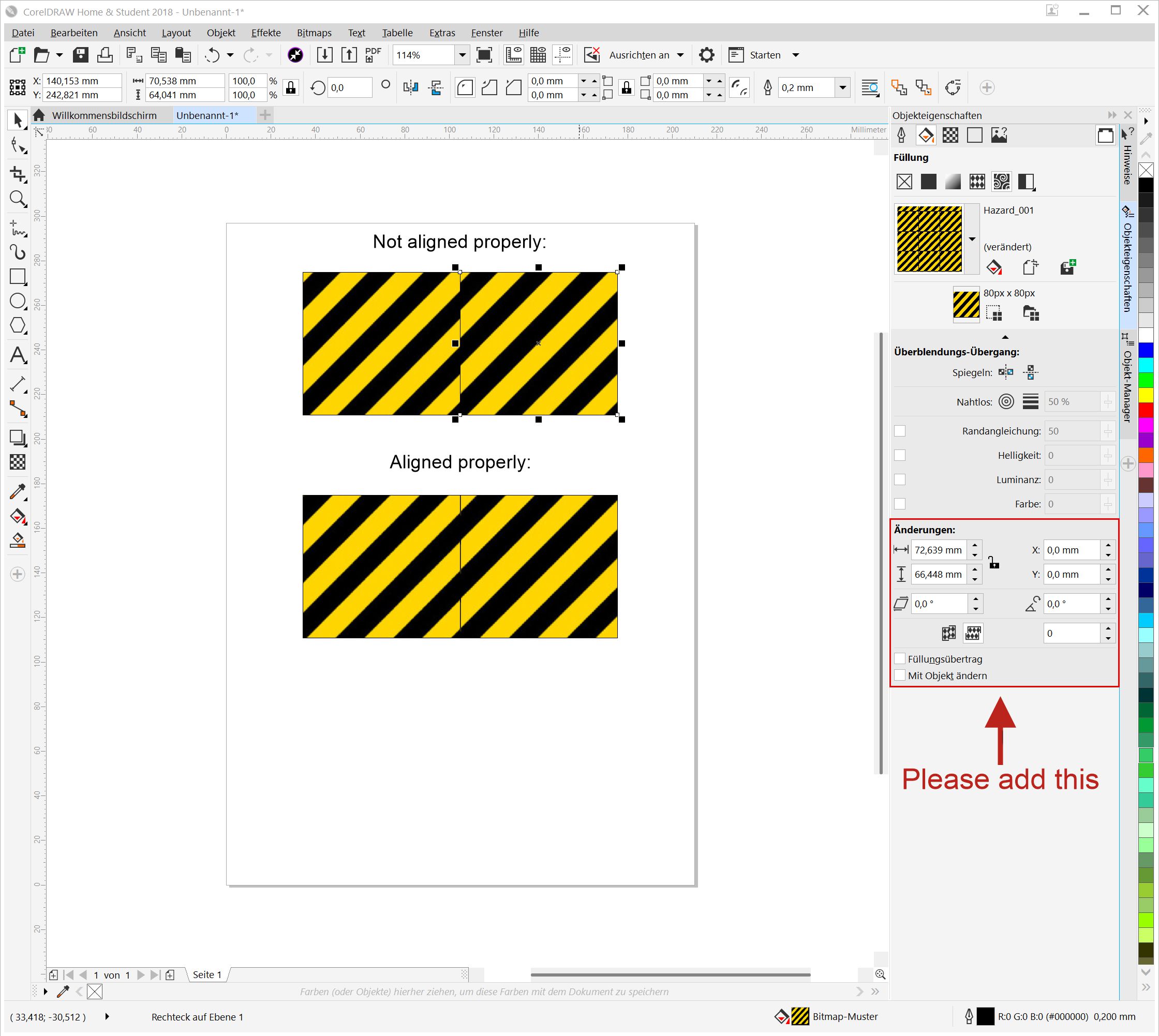Image resolution: width=1159 pixels, height=1036 pixels.
Task: Select the Pick tool in toolbox
Action: pos(18,120)
